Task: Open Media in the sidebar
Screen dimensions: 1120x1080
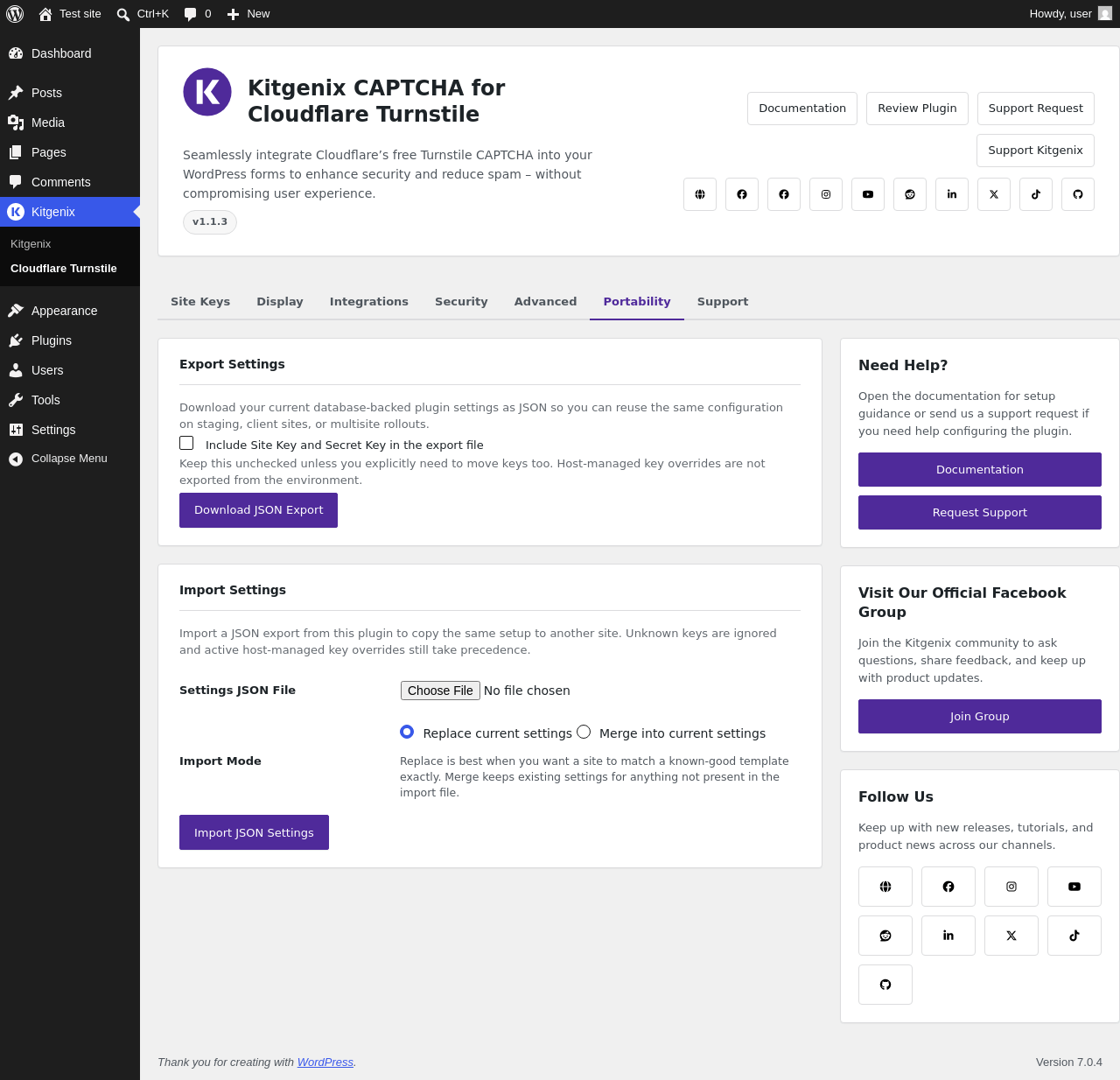Action: 70,123
